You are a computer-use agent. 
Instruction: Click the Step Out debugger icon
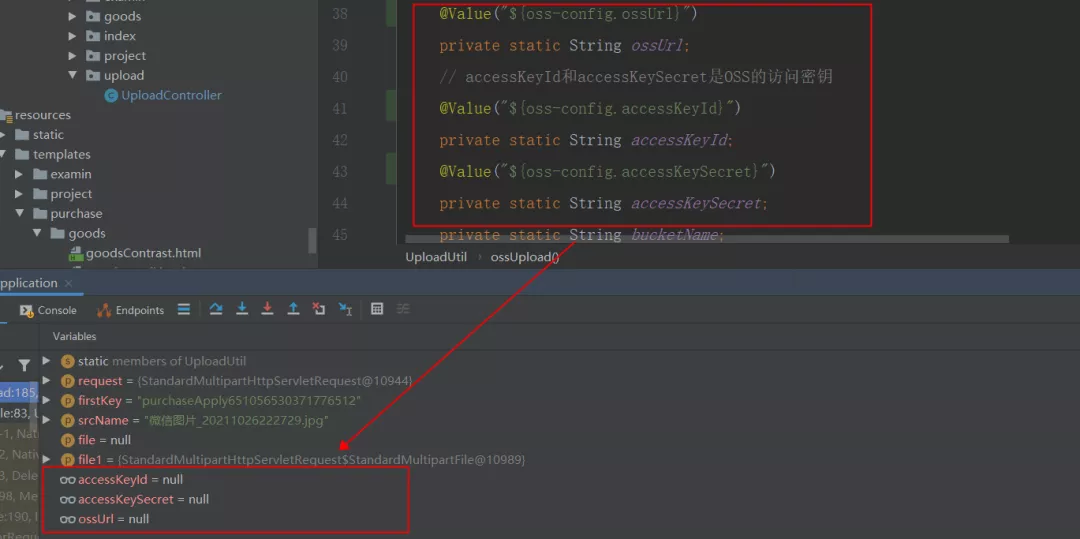293,309
